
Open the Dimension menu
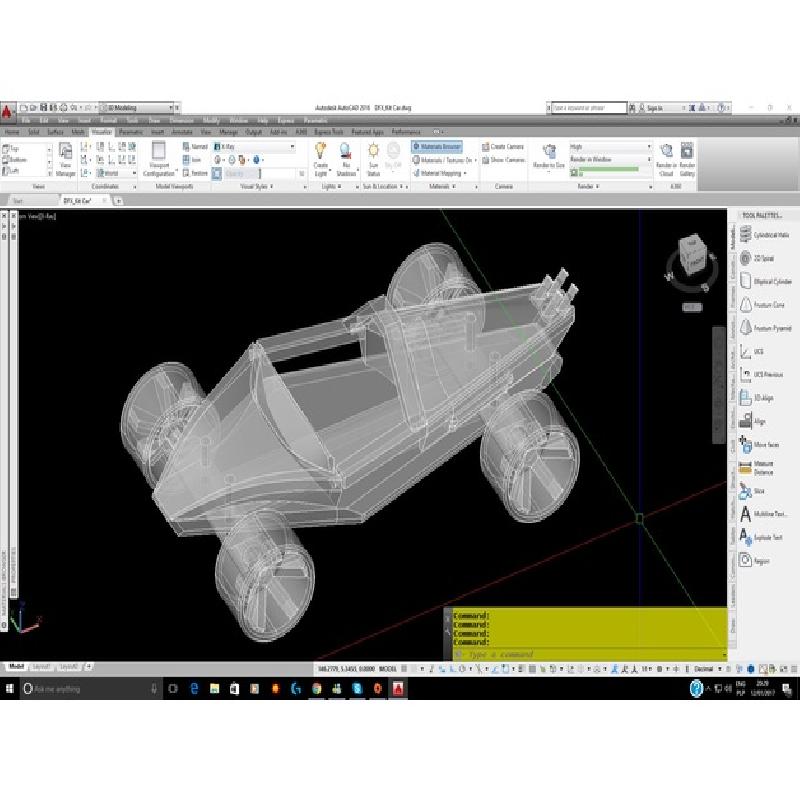pos(182,120)
